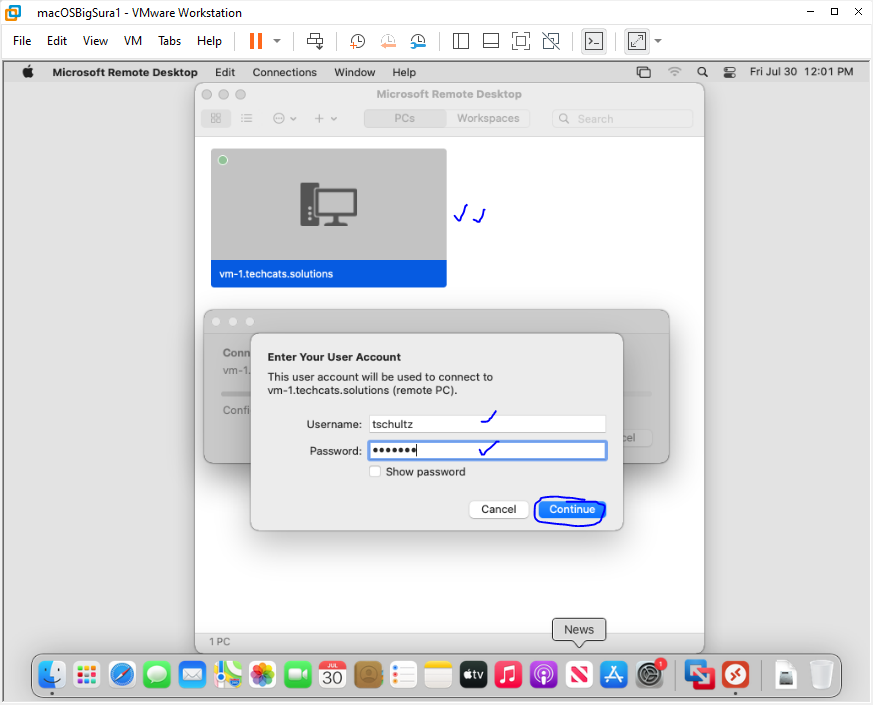Click the Continue button in the dialog
The height and width of the screenshot is (705, 873).
[x=572, y=510]
